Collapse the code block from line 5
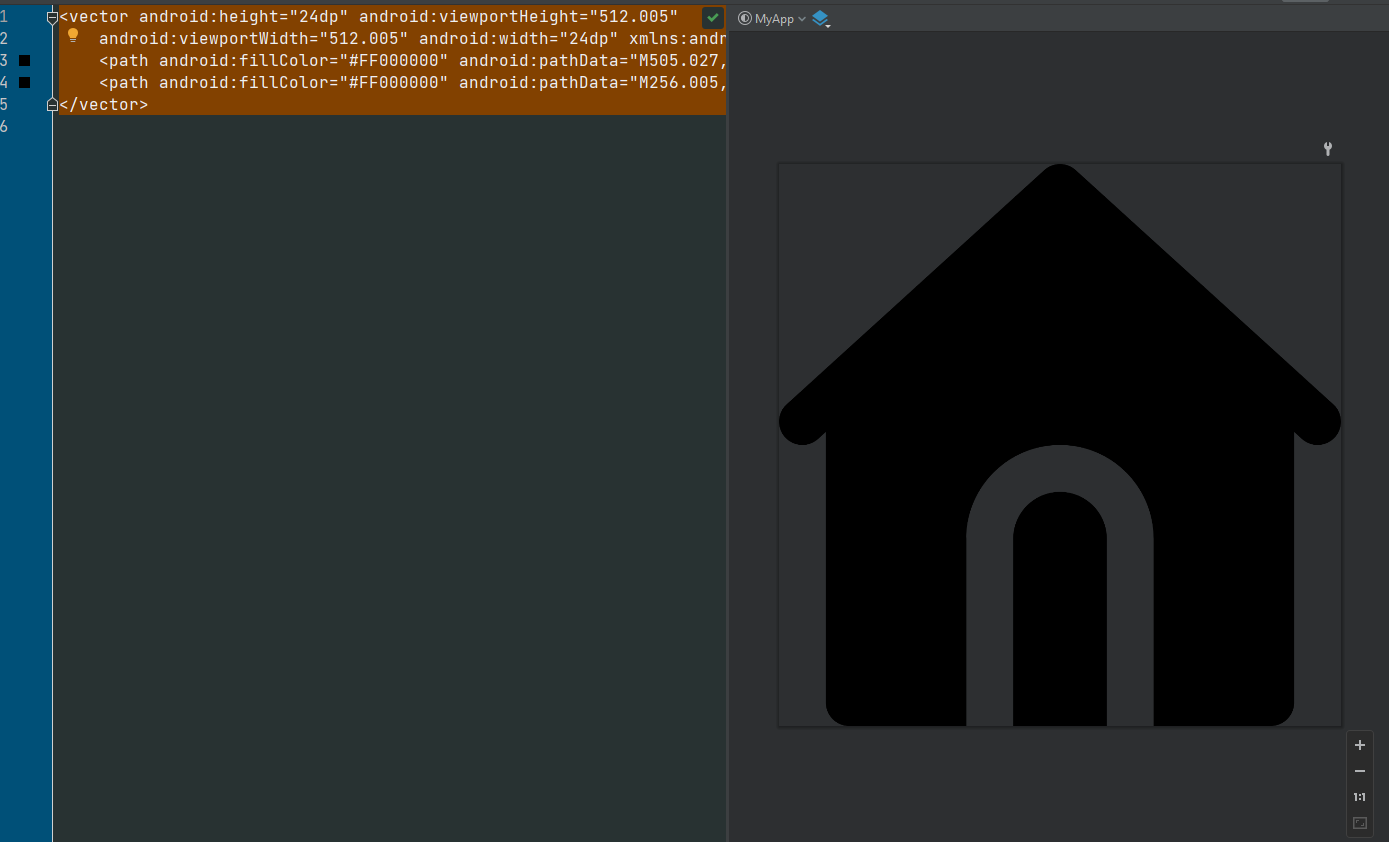This screenshot has width=1389, height=842. [x=52, y=104]
